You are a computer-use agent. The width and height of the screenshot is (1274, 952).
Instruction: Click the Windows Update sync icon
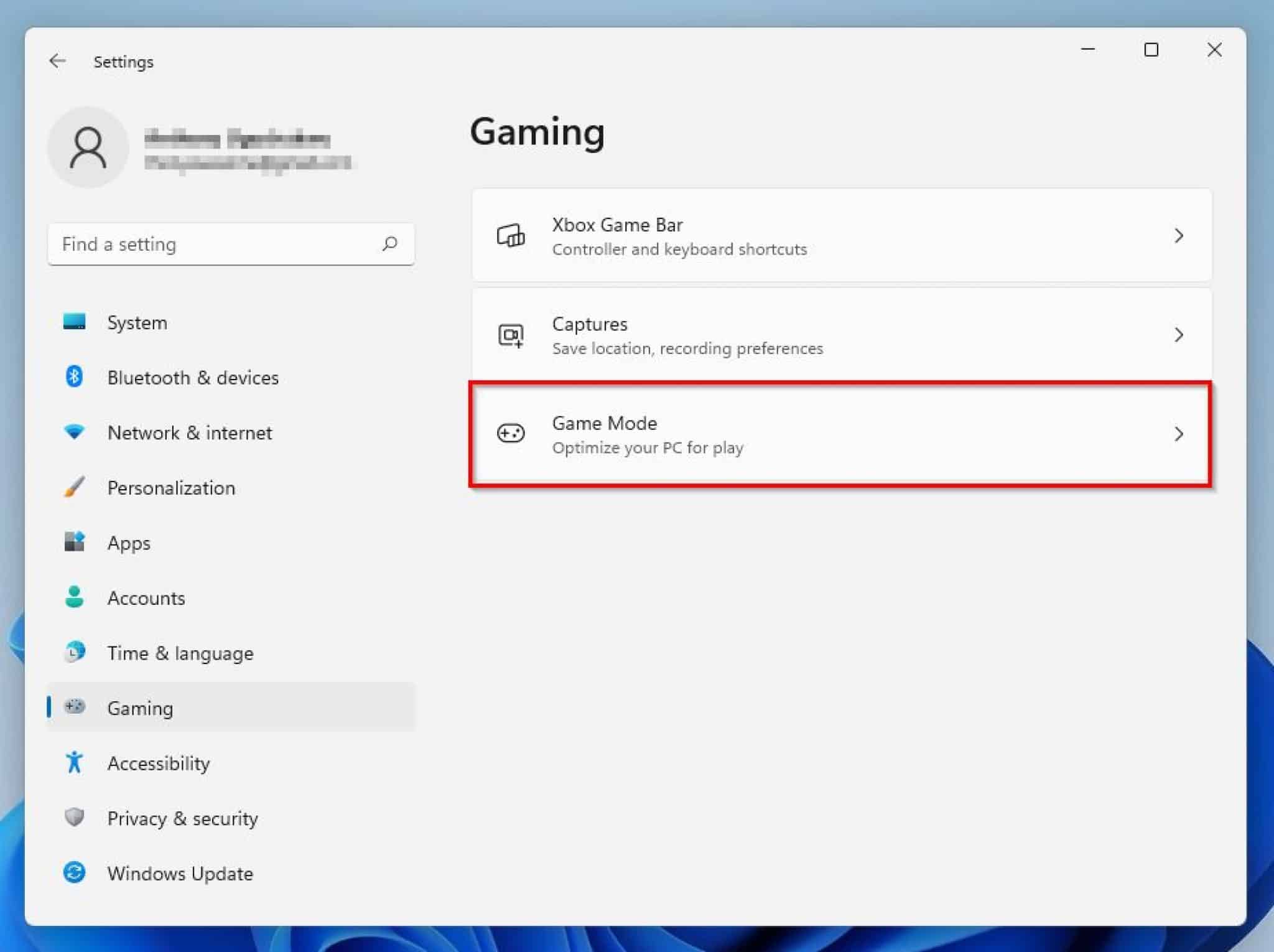coord(74,872)
